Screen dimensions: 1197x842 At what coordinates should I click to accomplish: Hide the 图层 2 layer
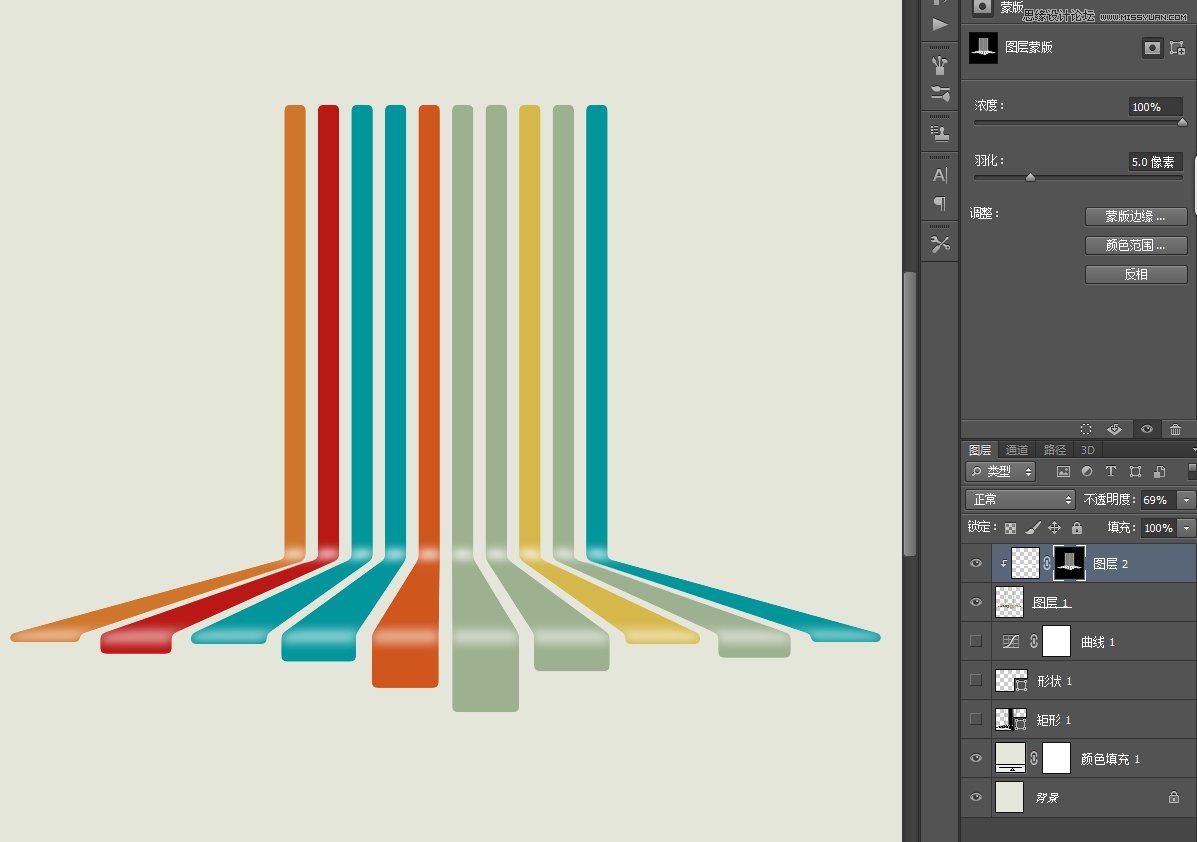[x=976, y=563]
